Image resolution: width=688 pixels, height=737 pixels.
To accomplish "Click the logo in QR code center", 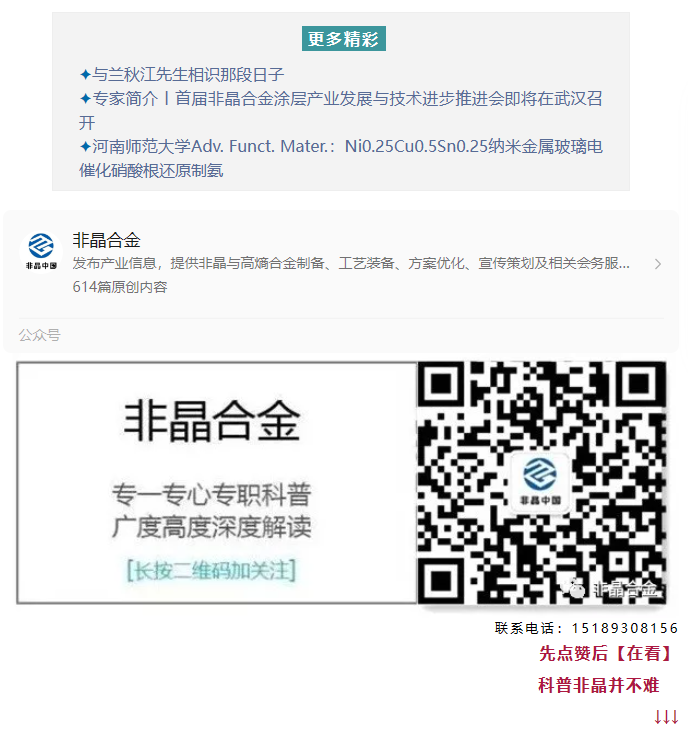I will pyautogui.click(x=540, y=482).
